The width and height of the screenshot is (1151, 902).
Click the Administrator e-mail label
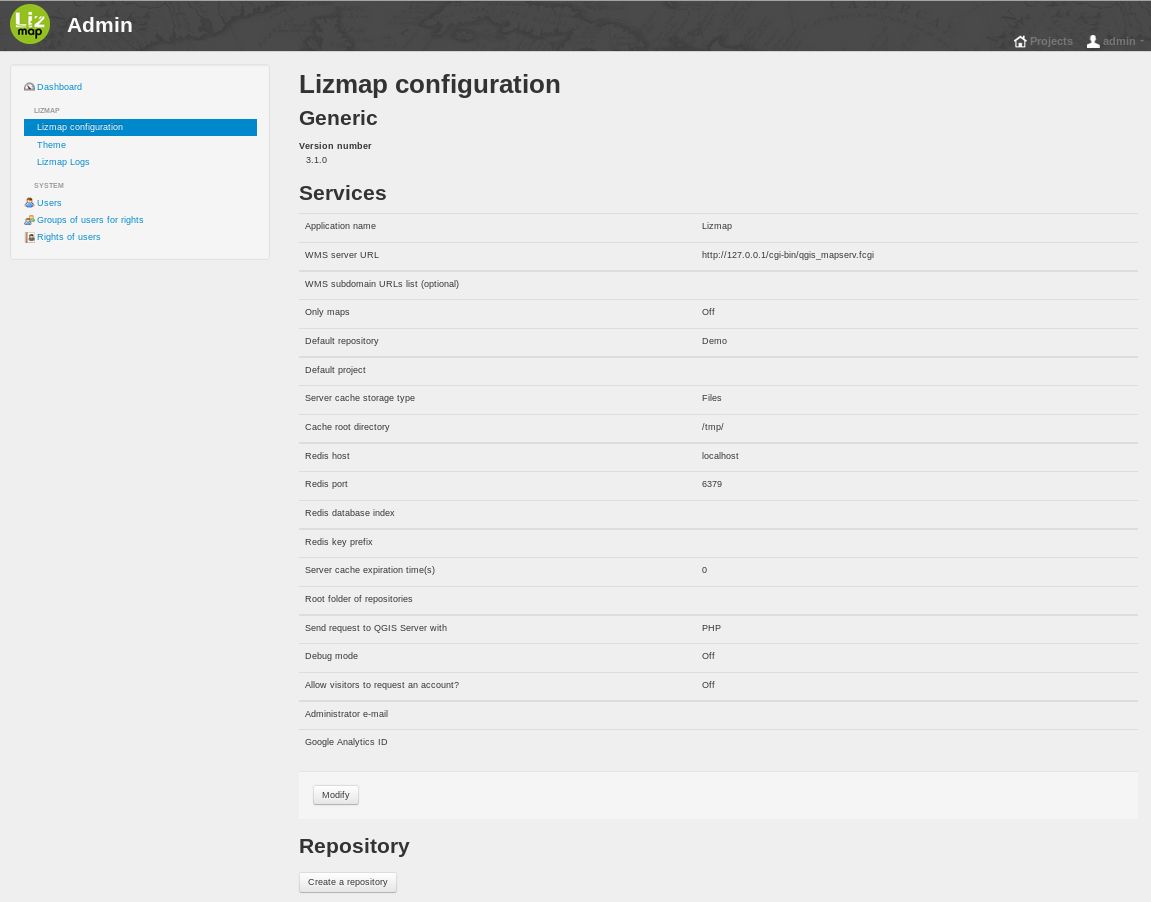click(346, 714)
